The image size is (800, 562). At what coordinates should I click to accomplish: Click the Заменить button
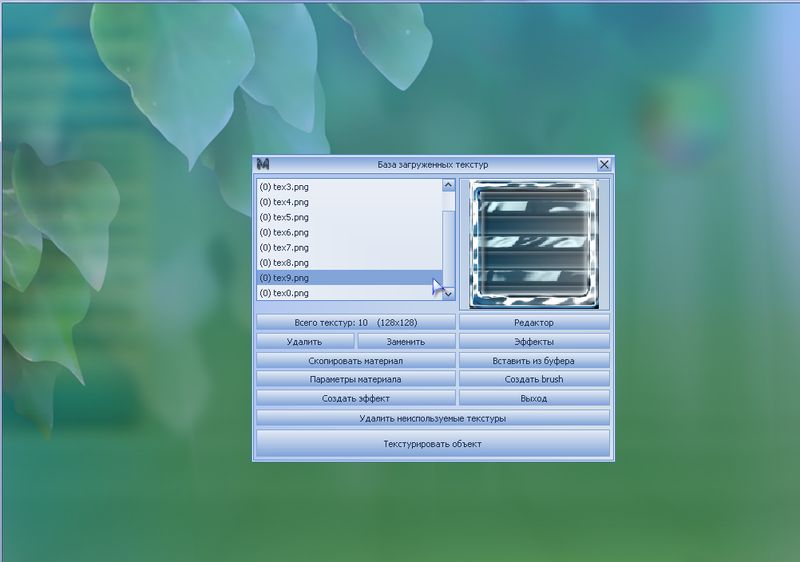(406, 341)
